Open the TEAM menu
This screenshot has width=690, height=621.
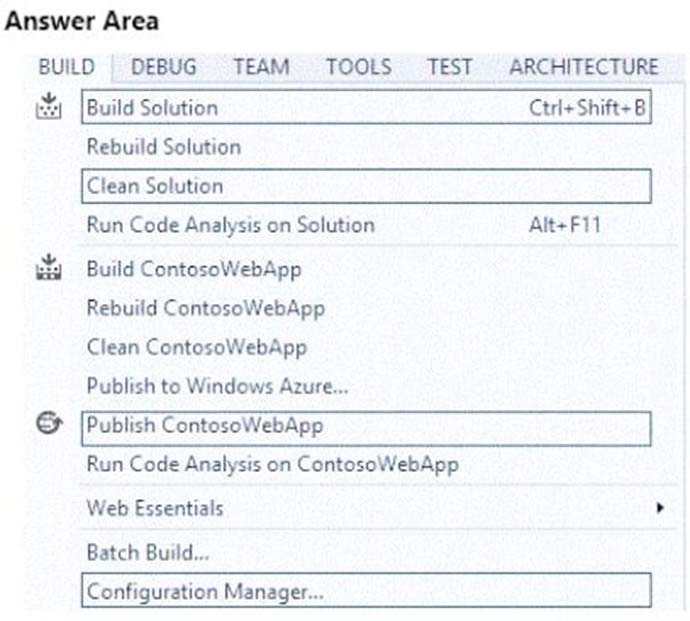(261, 67)
